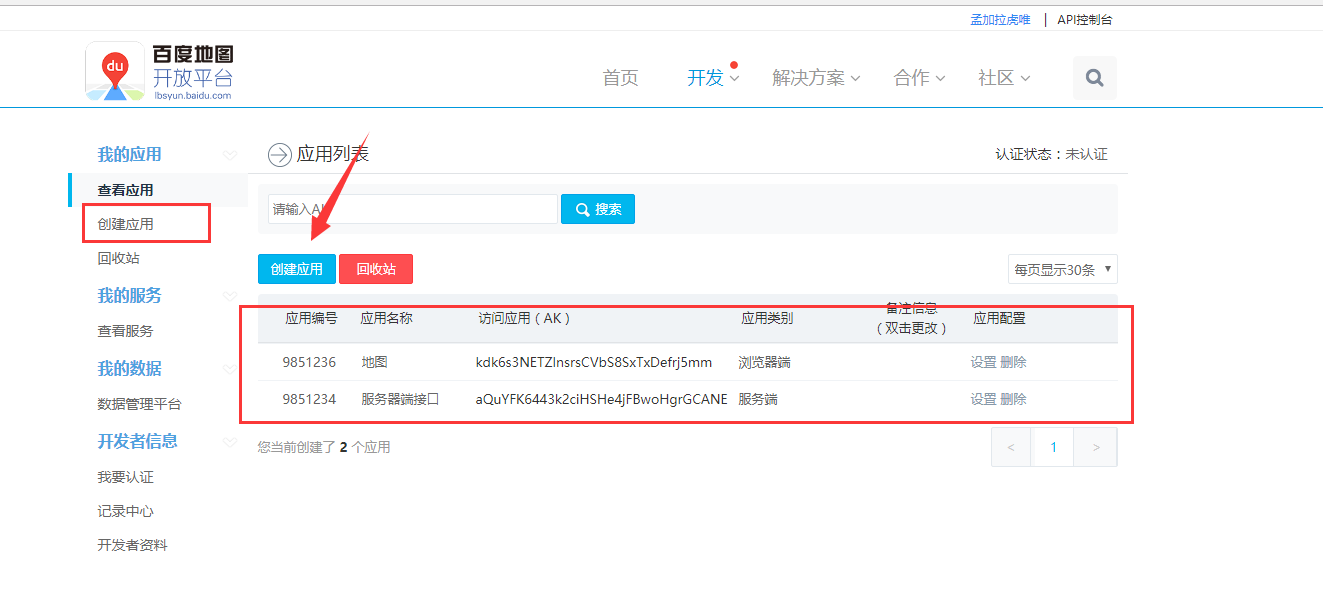The height and width of the screenshot is (595, 1323).
Task: Click 删除 for the 地图 app
Action: click(1013, 362)
